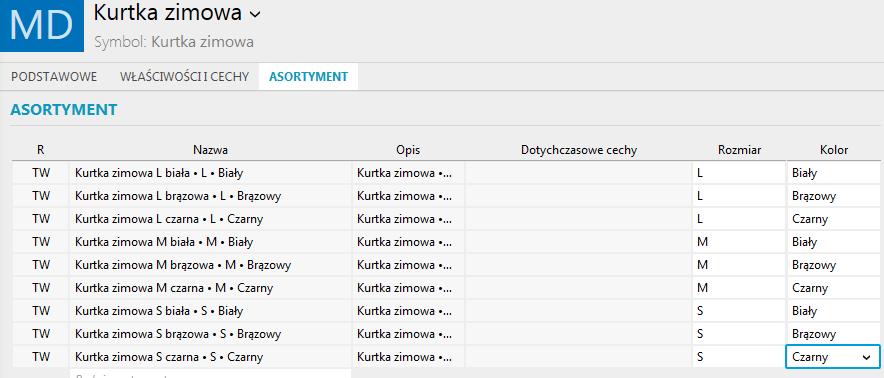Select the name cell Kurtka zimowa M brązowa
The width and height of the screenshot is (884, 378).
pyautogui.click(x=210, y=265)
